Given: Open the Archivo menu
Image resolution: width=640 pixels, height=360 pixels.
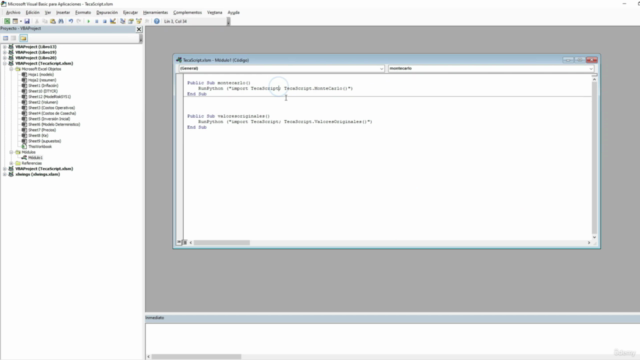Looking at the screenshot, I should point(13,13).
